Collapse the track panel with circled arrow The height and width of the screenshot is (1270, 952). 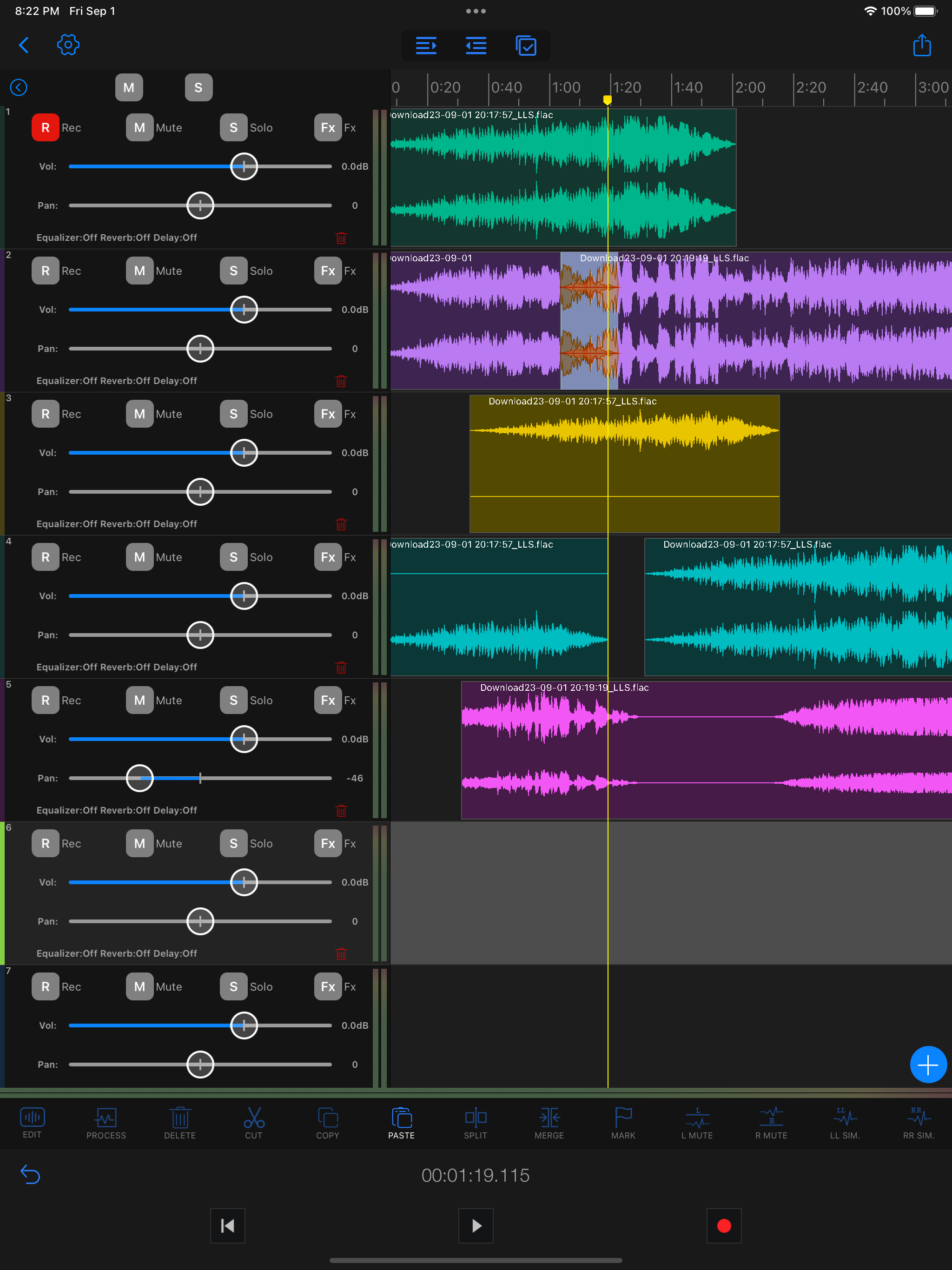[x=19, y=87]
